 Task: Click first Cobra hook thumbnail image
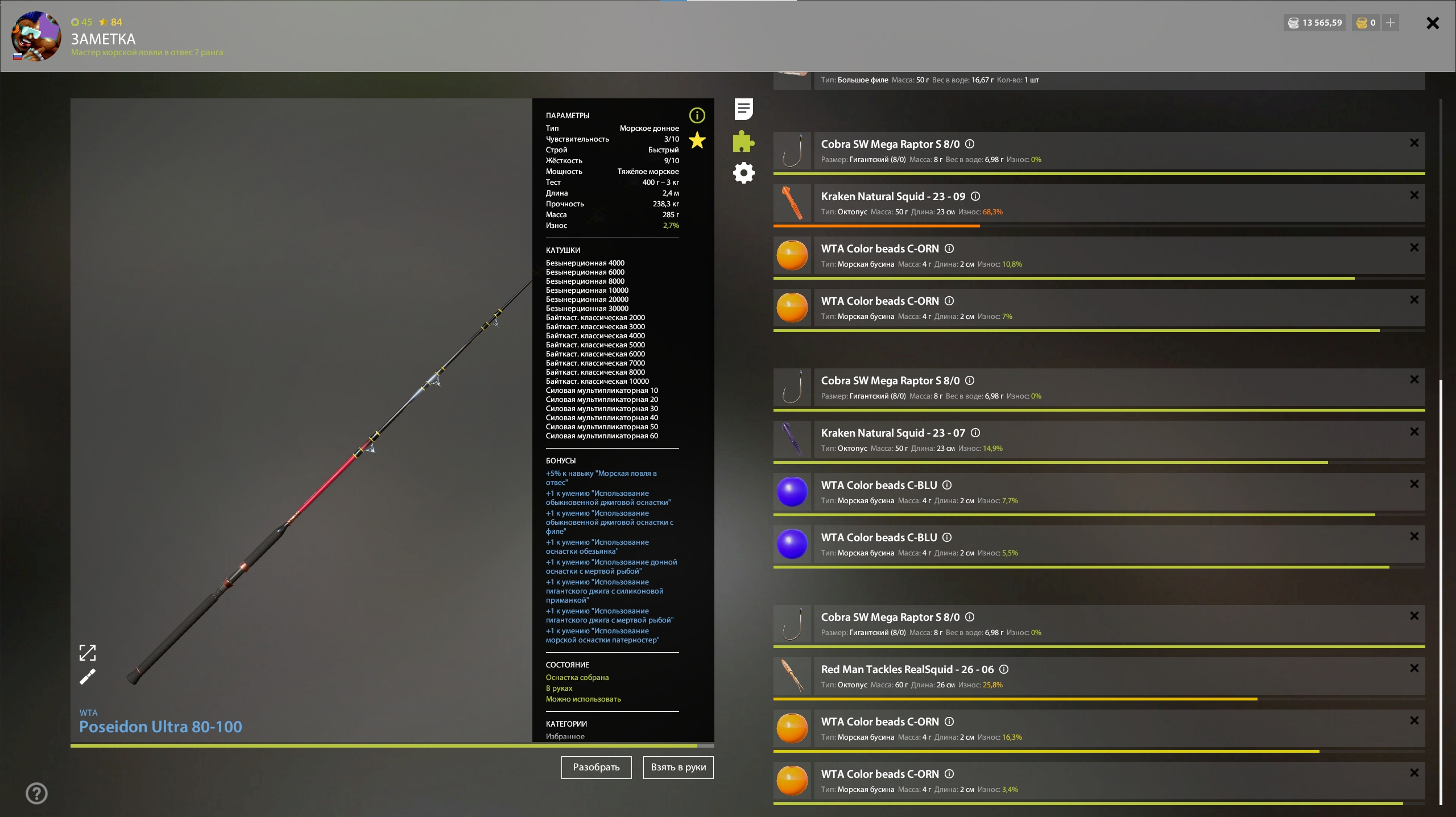(792, 151)
